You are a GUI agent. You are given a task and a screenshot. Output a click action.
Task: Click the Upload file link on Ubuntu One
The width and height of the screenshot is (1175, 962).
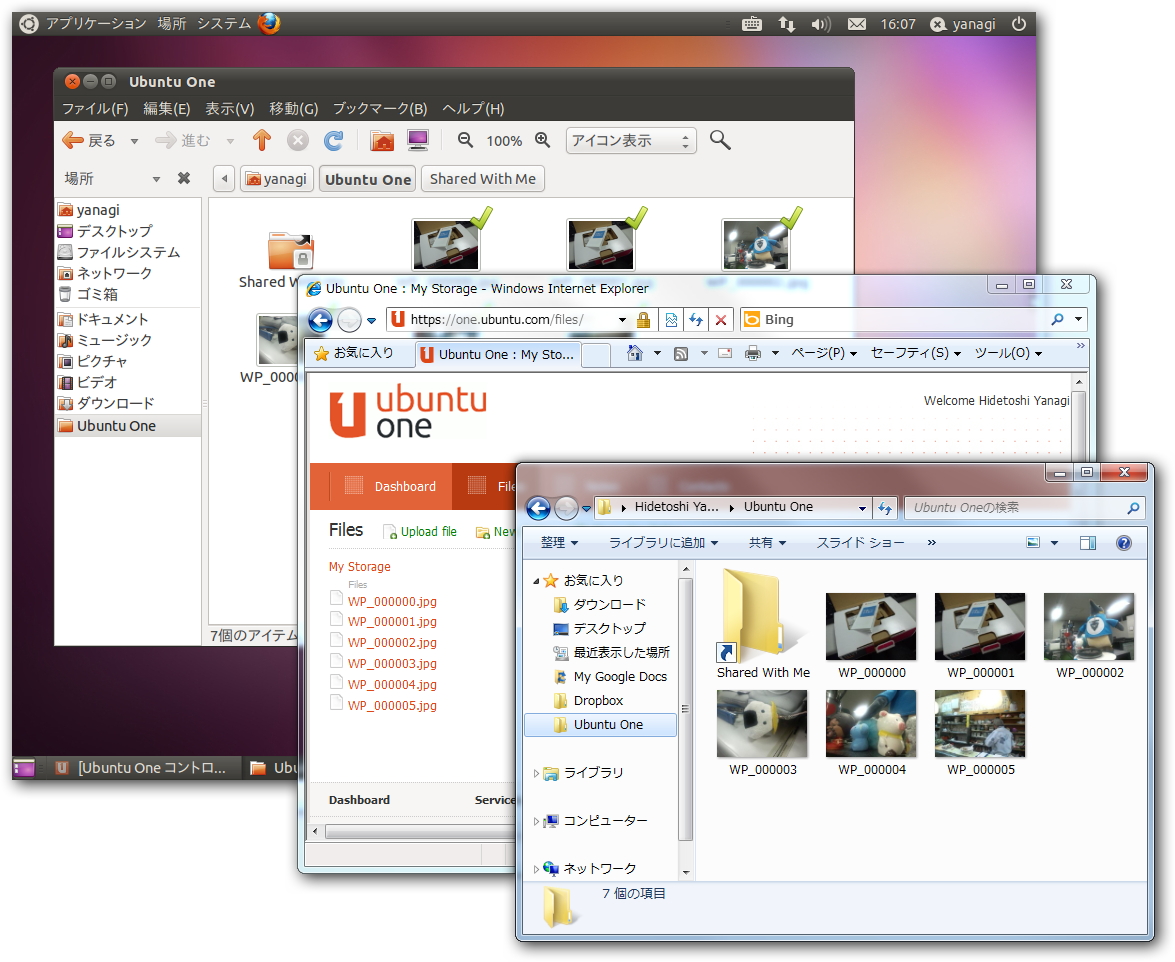tap(428, 531)
